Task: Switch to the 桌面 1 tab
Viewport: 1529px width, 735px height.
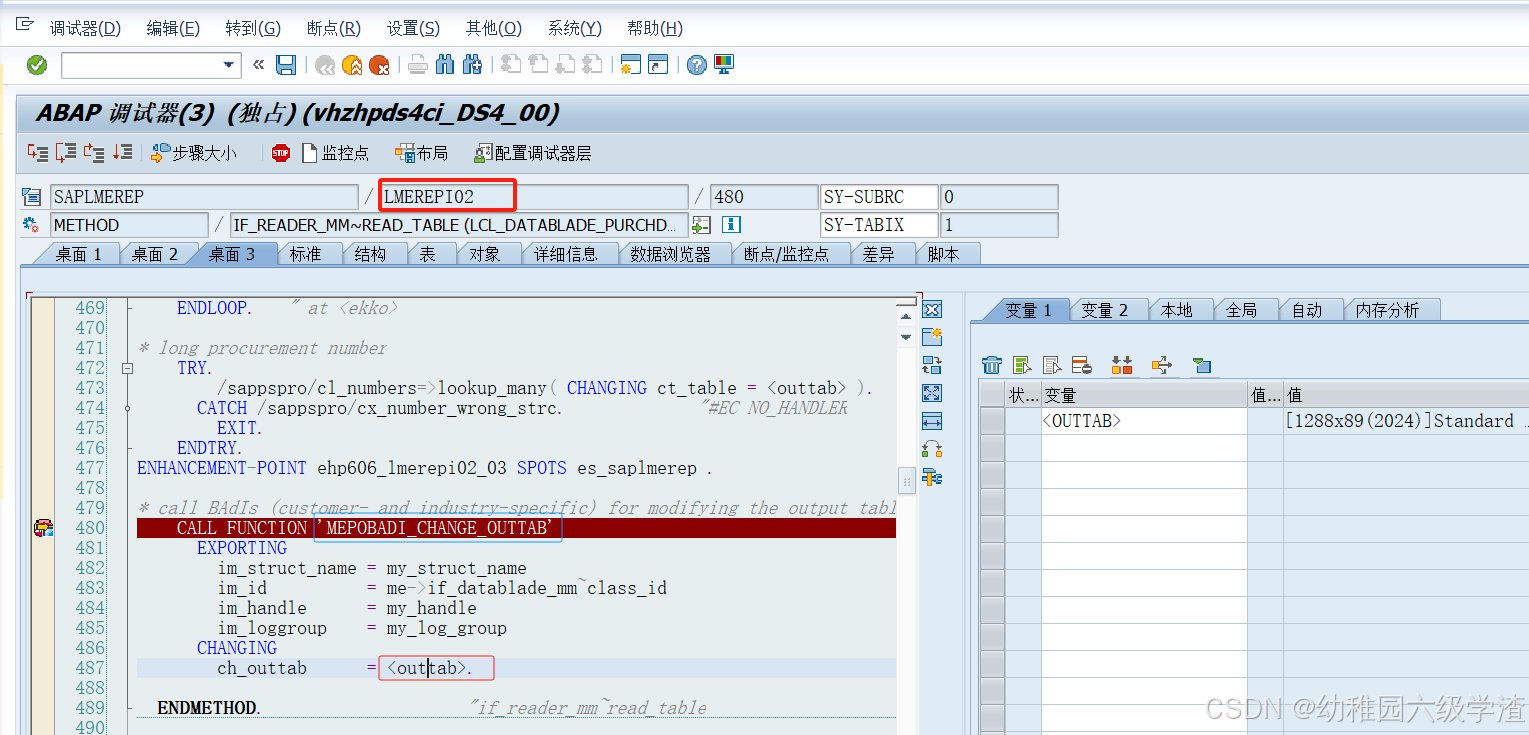Action: [78, 254]
